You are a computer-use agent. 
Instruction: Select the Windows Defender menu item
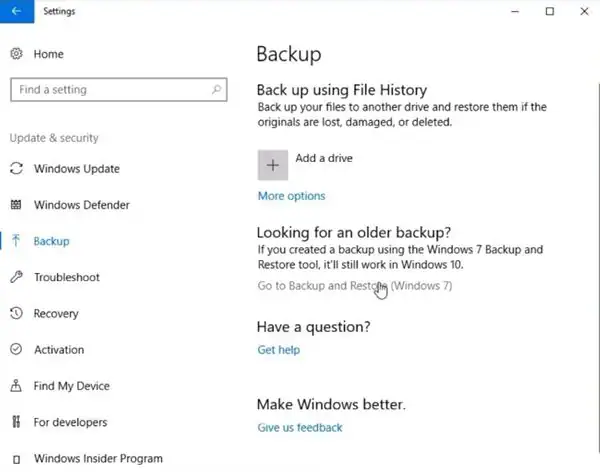coord(82,205)
